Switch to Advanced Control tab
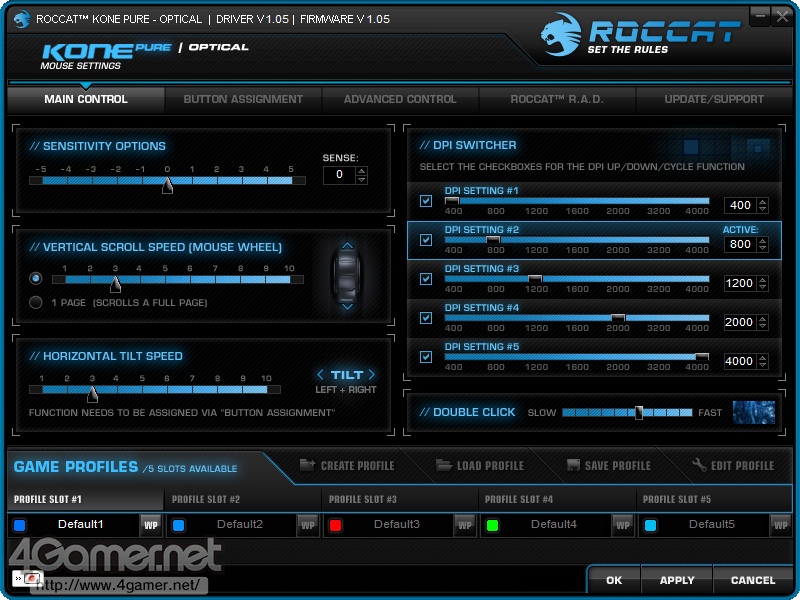The width and height of the screenshot is (800, 600). [x=401, y=99]
